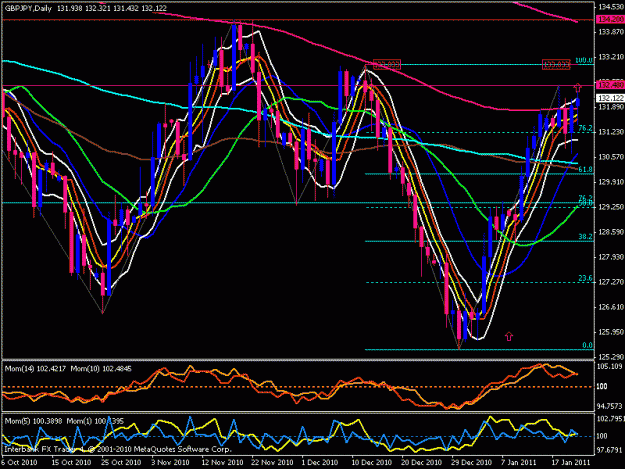Select the Fibonacci 0.0 level label

587,345
